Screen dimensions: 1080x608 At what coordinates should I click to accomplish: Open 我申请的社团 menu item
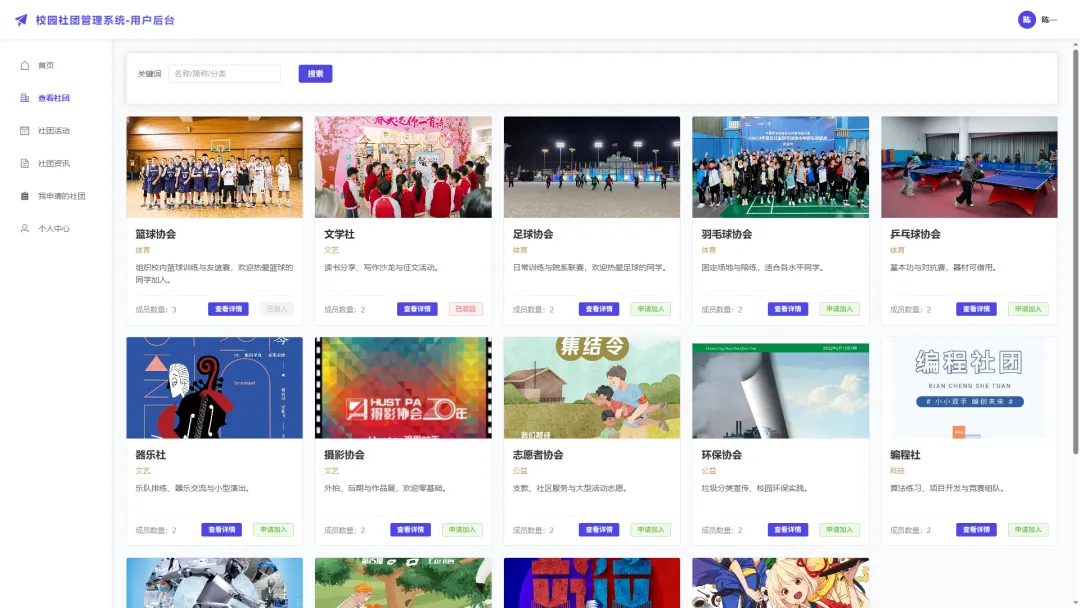click(61, 196)
